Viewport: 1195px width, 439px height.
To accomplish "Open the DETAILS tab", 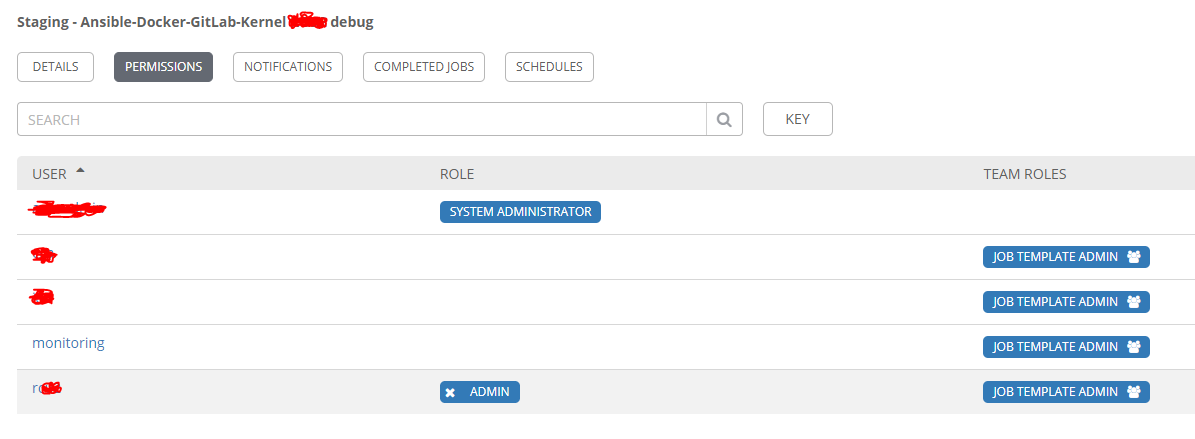I will coord(56,66).
